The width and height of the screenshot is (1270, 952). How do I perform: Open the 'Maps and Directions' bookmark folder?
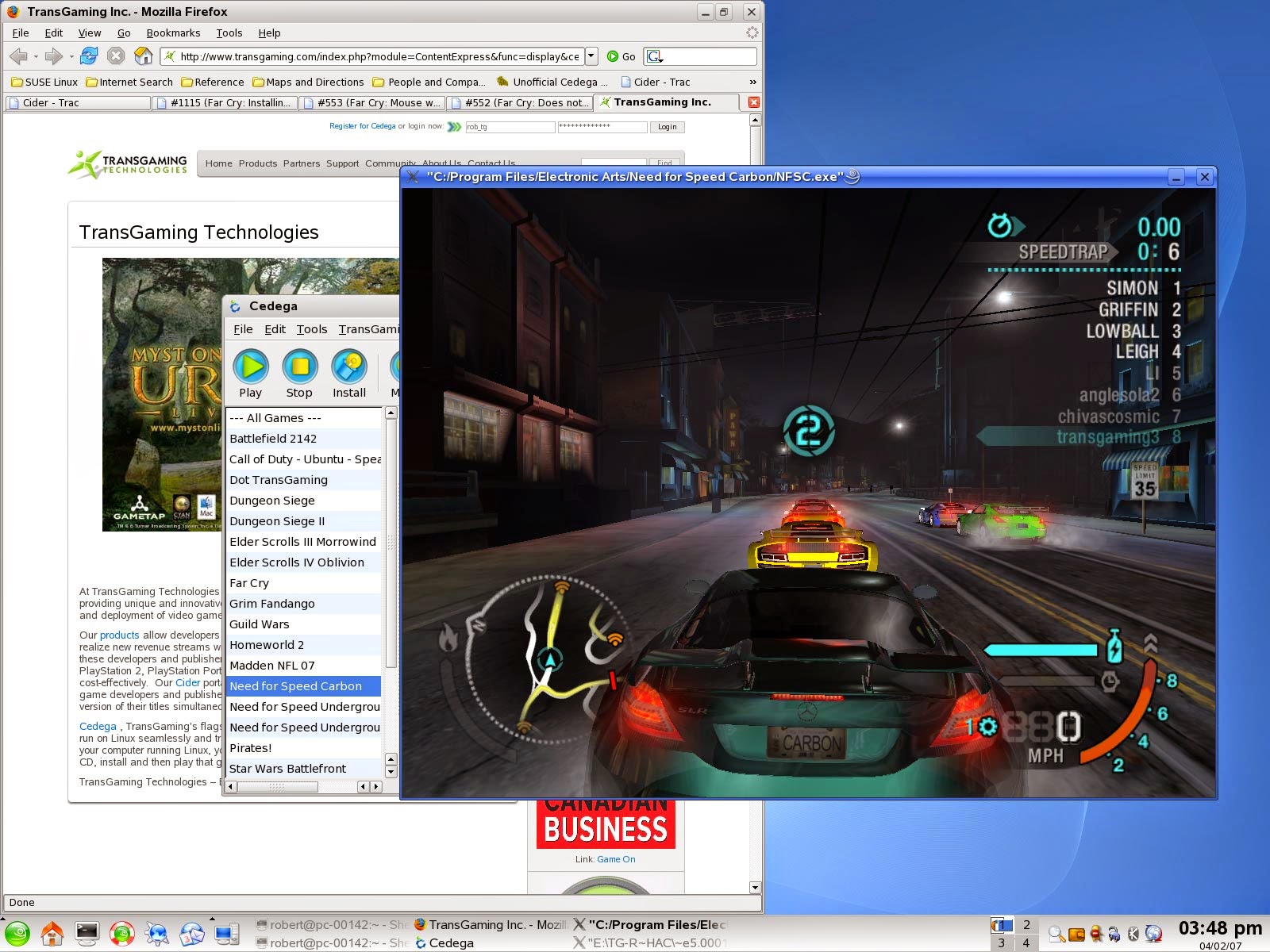(x=308, y=82)
